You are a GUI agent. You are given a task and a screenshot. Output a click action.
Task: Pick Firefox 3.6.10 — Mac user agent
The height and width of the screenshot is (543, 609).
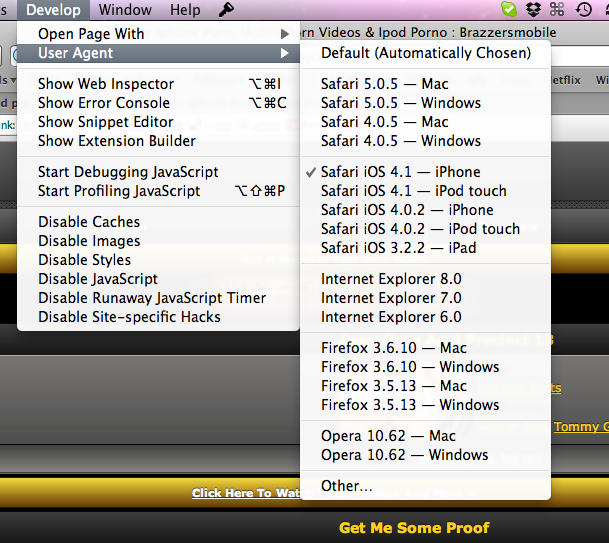pyautogui.click(x=393, y=348)
